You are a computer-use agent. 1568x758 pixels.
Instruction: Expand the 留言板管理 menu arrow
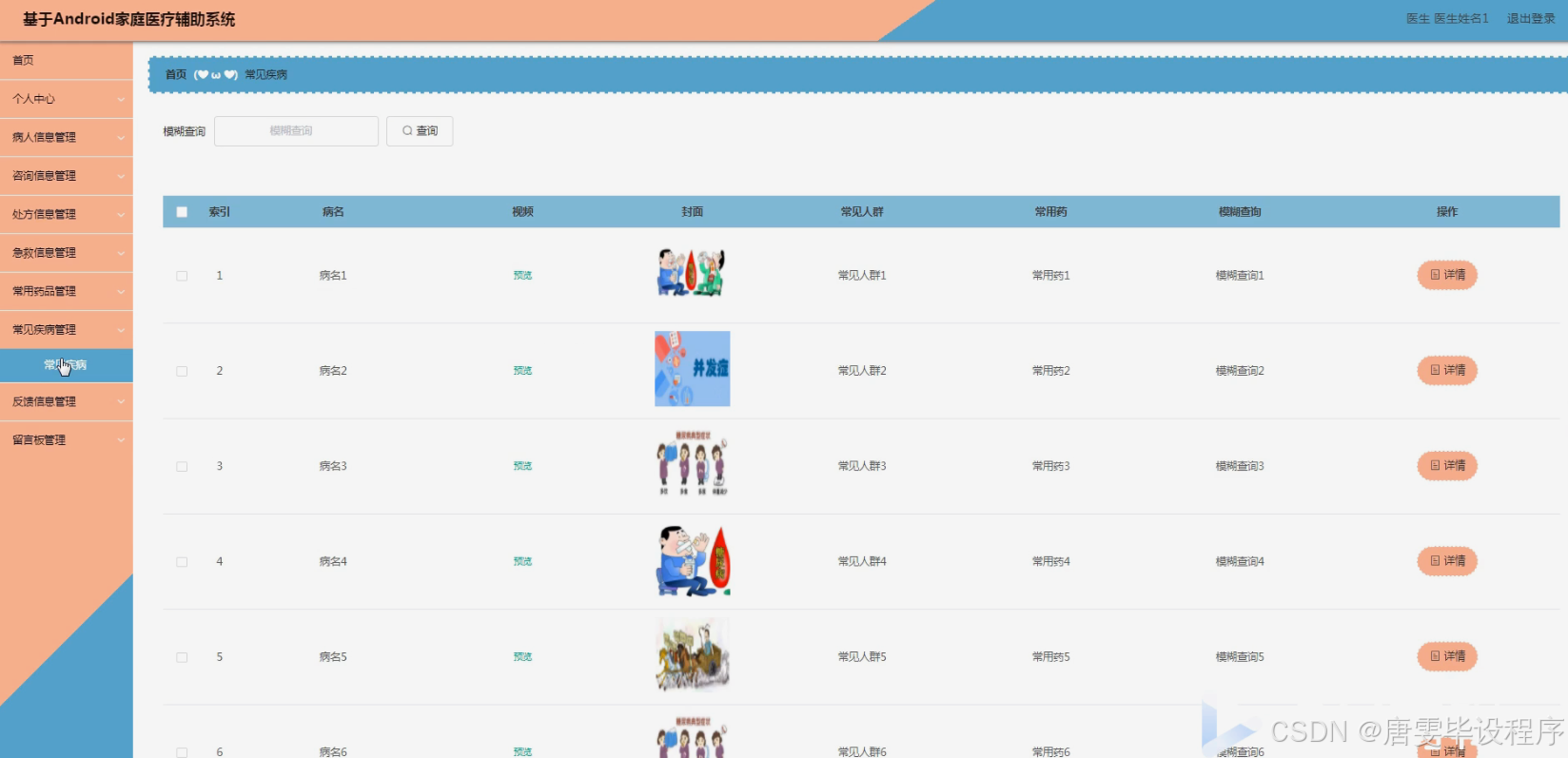[x=121, y=440]
